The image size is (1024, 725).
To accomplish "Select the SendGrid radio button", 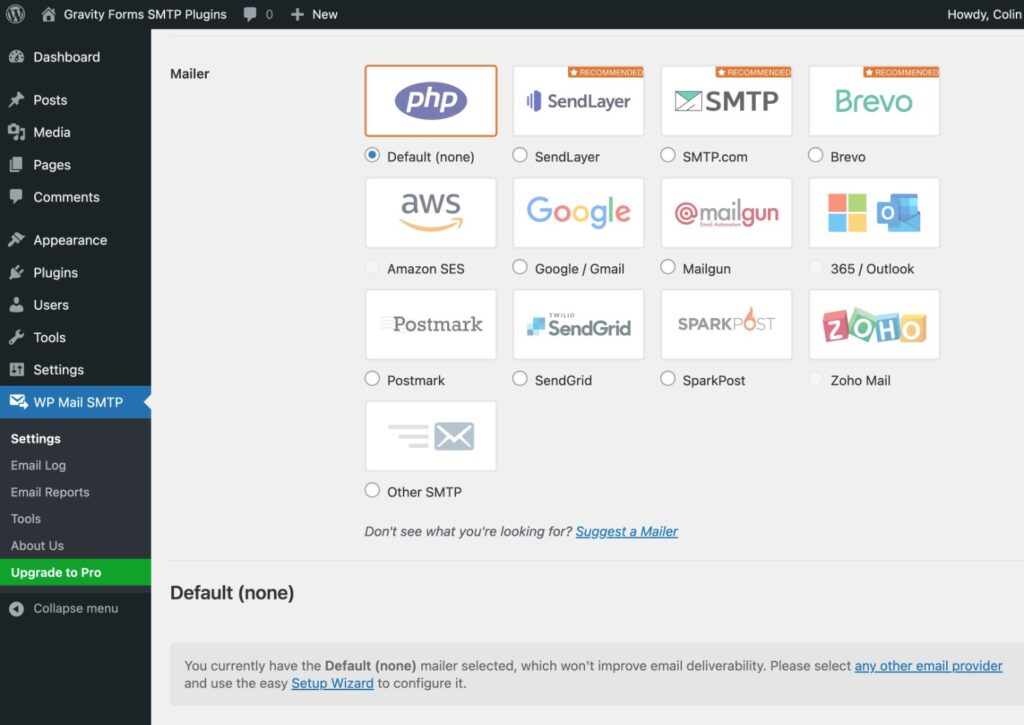I will pos(520,379).
